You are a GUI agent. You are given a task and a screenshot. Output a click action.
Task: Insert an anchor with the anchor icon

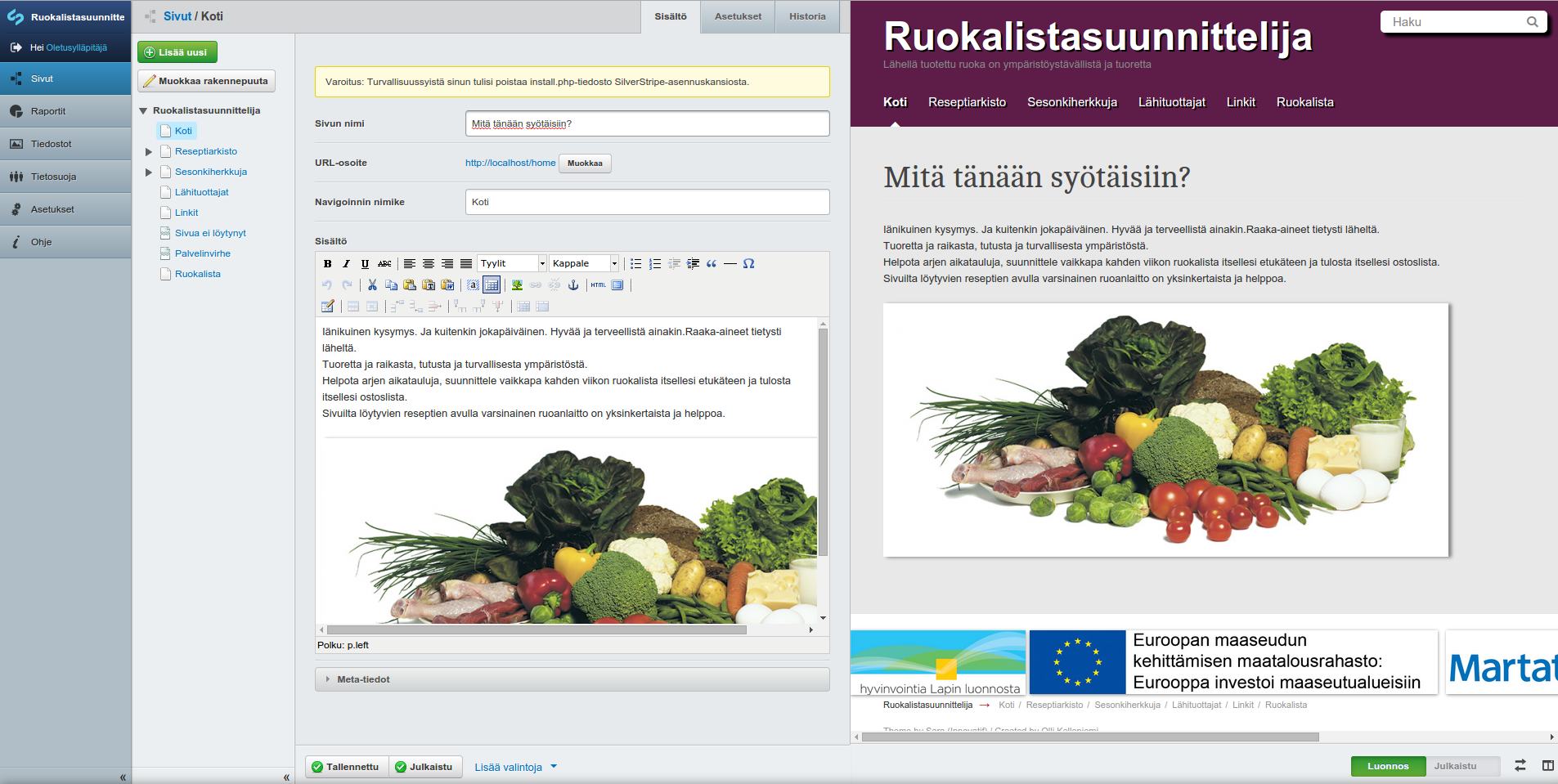[573, 284]
